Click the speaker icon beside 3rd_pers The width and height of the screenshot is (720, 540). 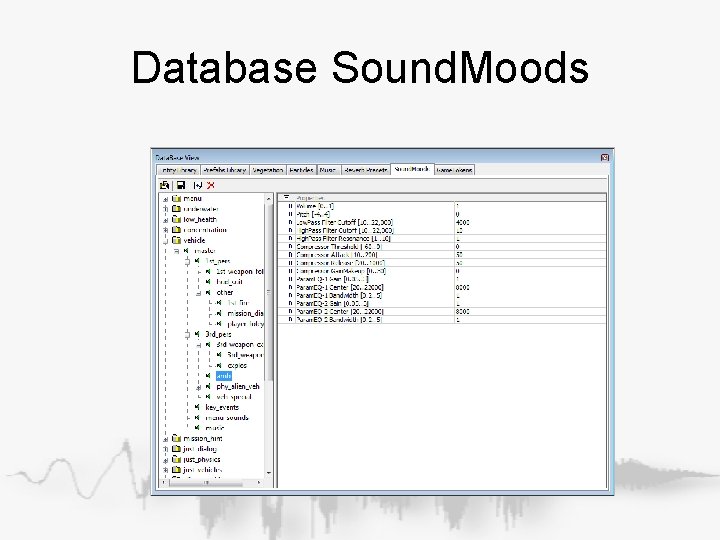pos(197,334)
